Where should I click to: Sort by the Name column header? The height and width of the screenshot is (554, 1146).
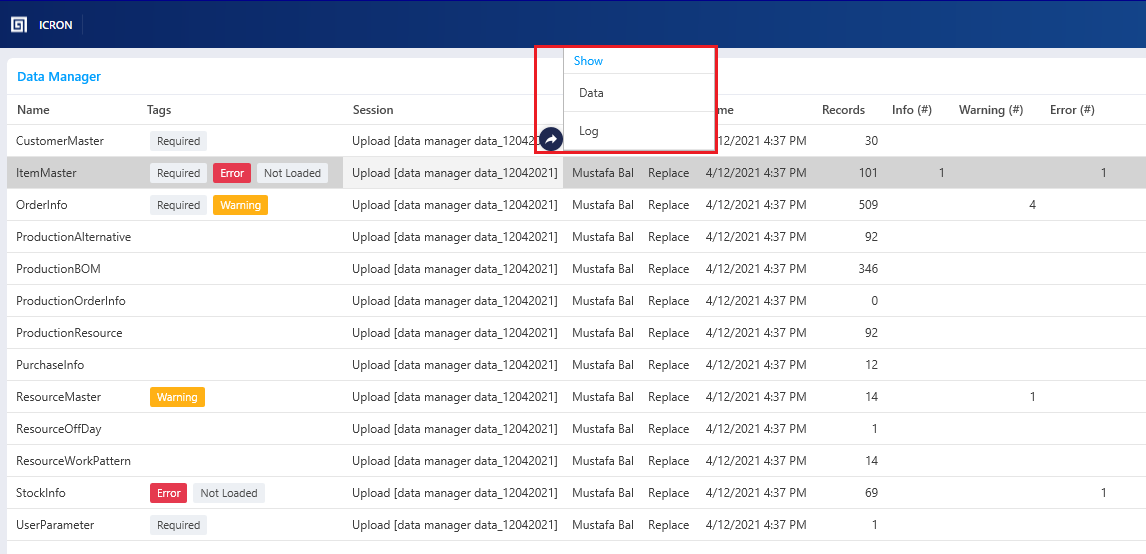(x=33, y=110)
